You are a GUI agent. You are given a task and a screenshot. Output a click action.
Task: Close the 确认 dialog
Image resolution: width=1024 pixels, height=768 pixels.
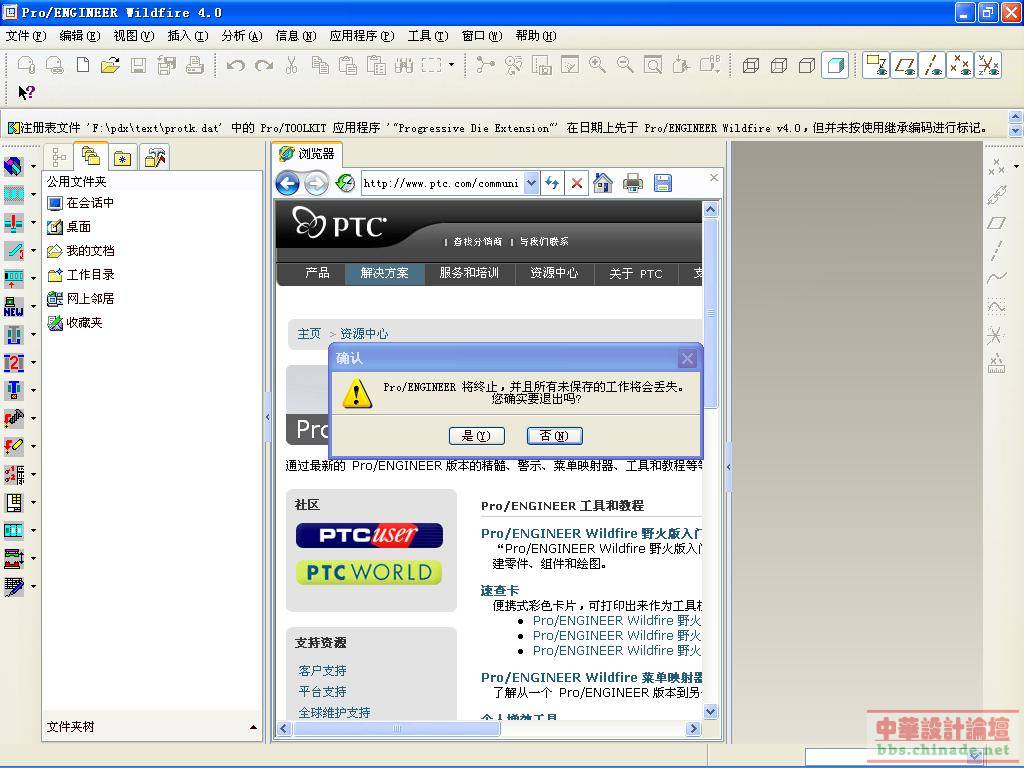687,359
